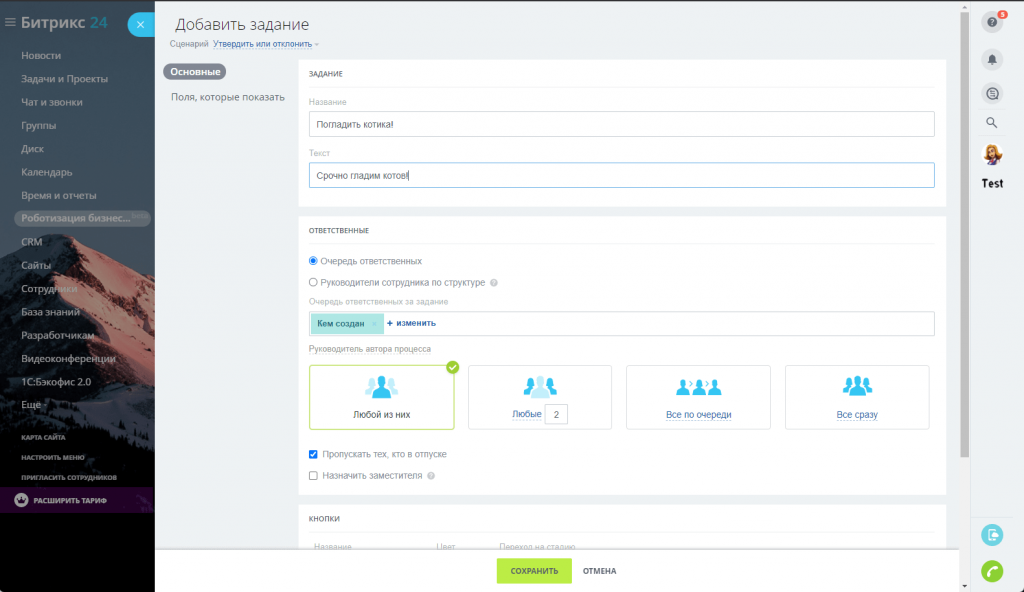Switch to 'Поля, которые показать' tab
Image resolution: width=1024 pixels, height=592 pixels.
point(227,97)
